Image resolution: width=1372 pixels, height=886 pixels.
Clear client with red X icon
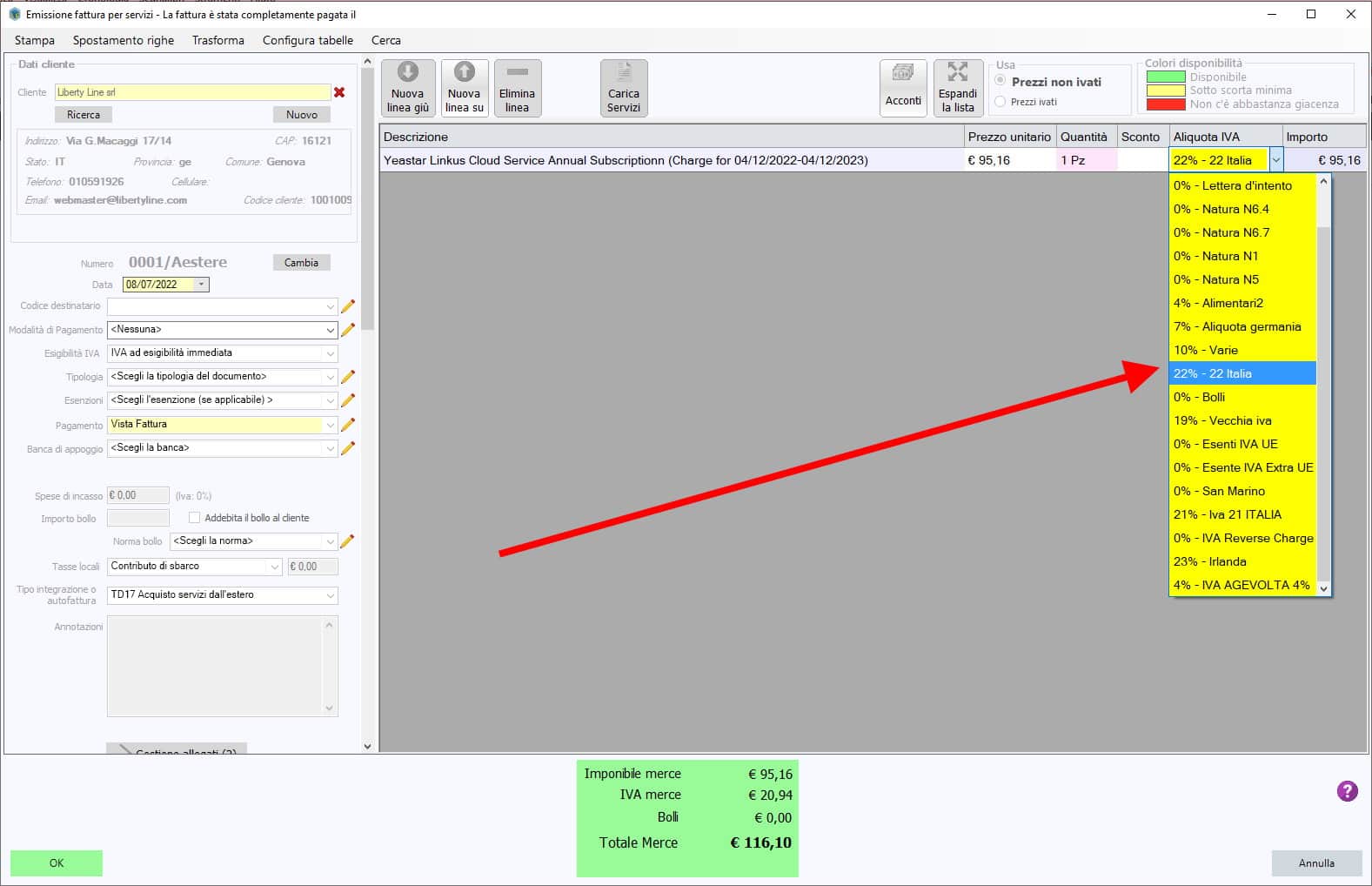[x=339, y=92]
